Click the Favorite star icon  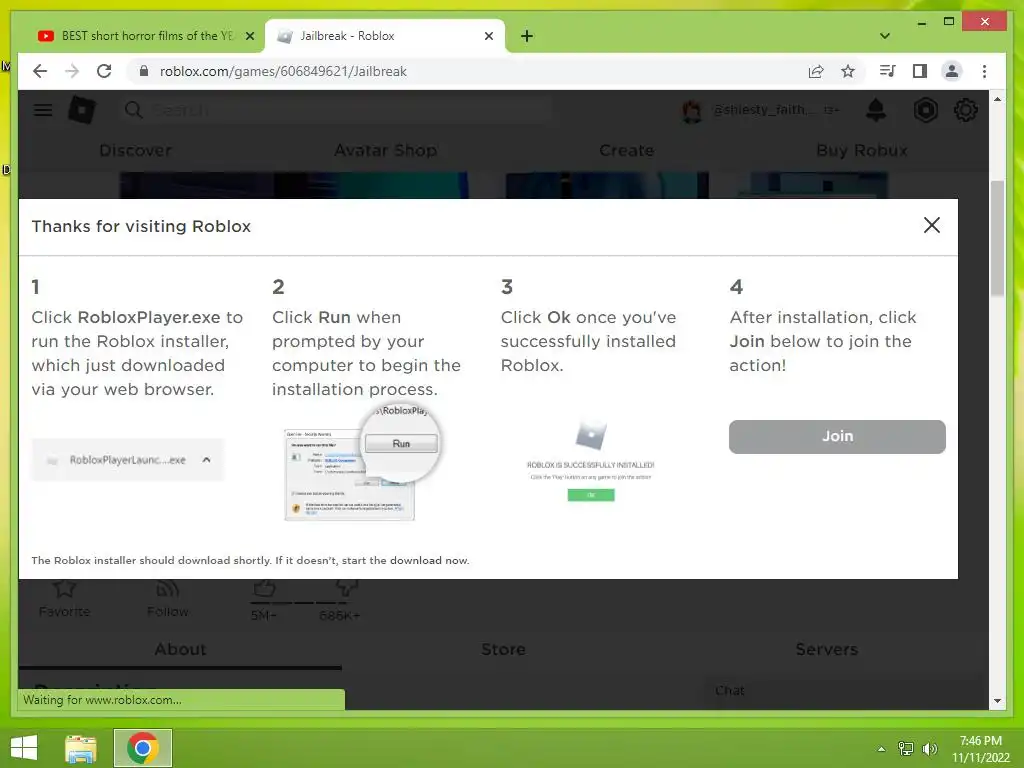[x=64, y=588]
